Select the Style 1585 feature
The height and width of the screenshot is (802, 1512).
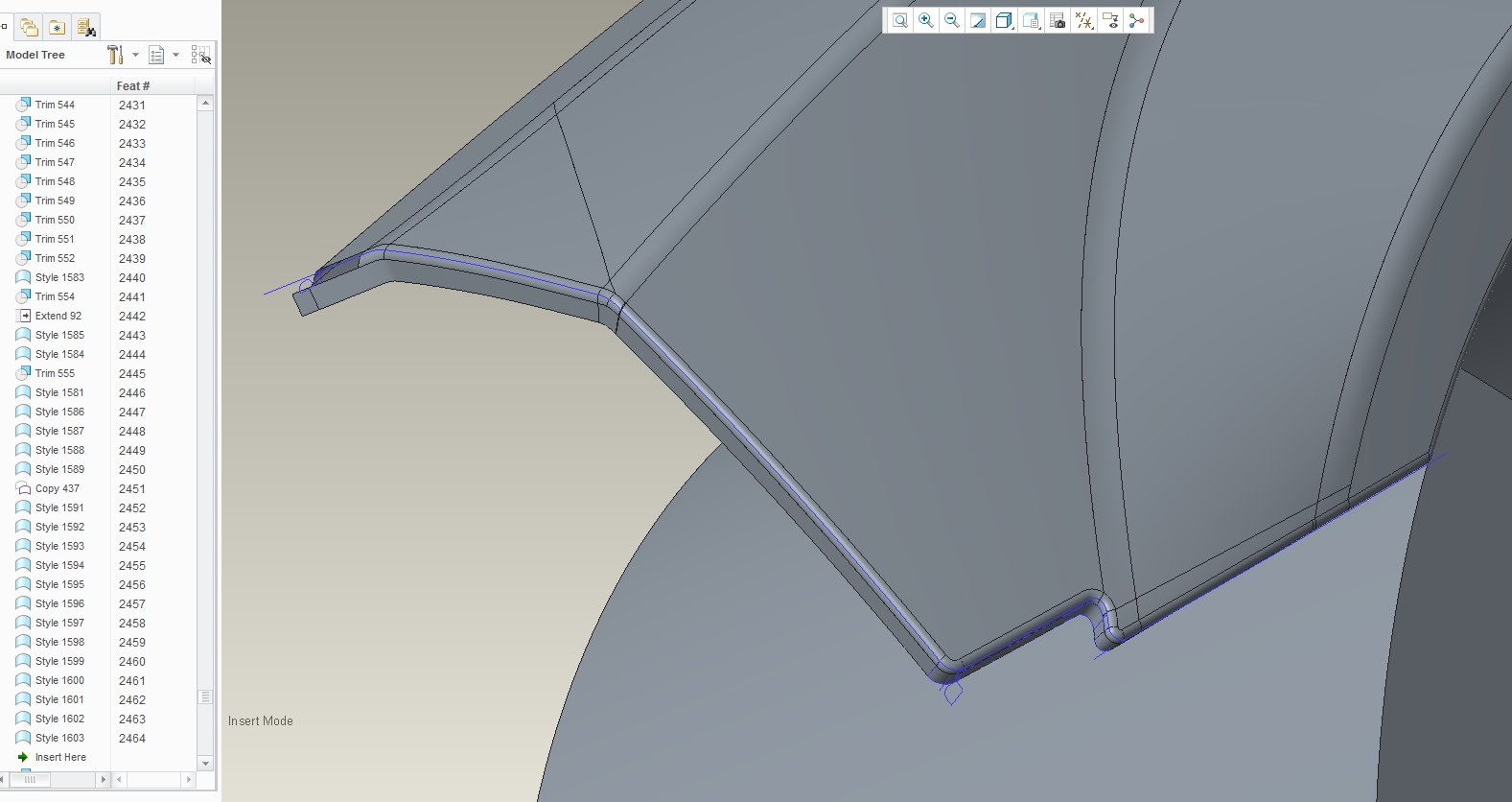coord(59,335)
